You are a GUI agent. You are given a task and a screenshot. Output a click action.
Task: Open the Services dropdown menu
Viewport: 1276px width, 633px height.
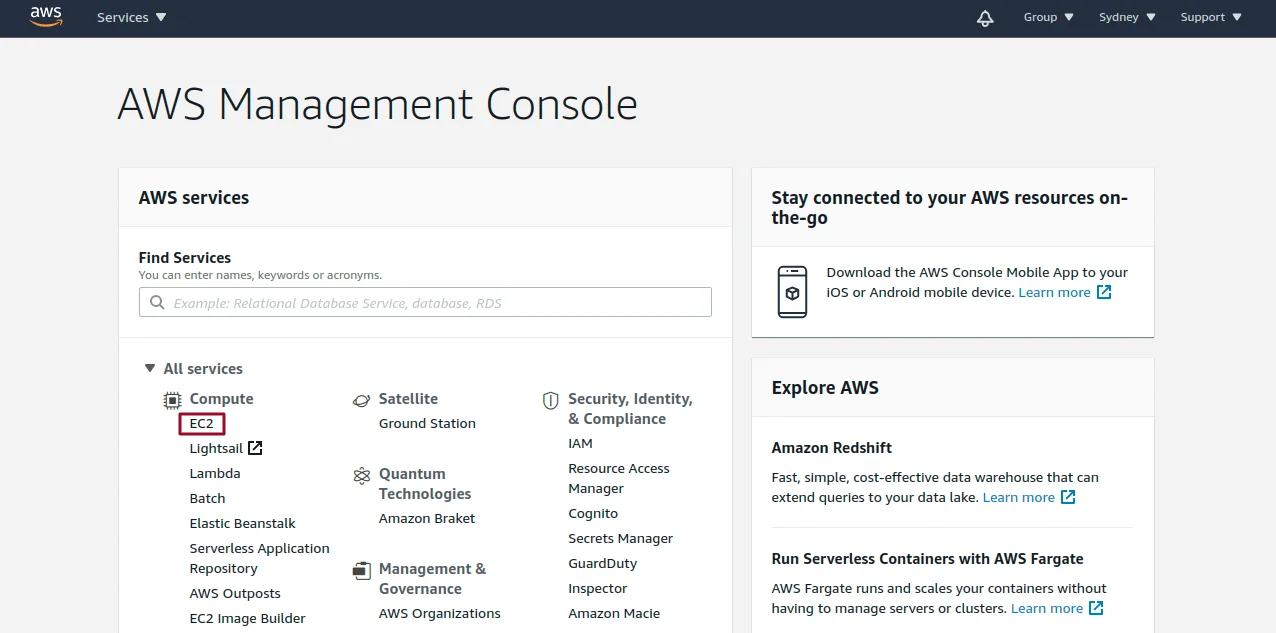(131, 18)
